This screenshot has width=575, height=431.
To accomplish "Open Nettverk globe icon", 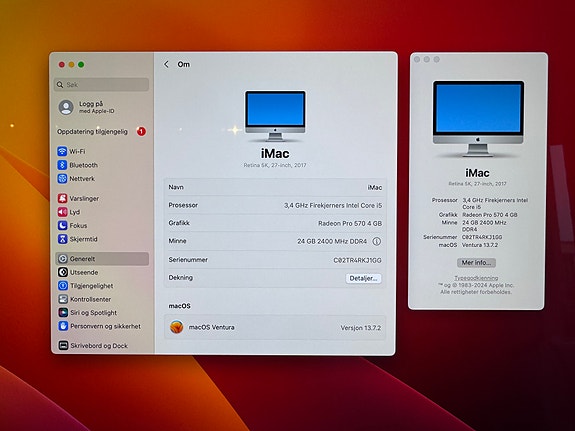I will (x=62, y=179).
